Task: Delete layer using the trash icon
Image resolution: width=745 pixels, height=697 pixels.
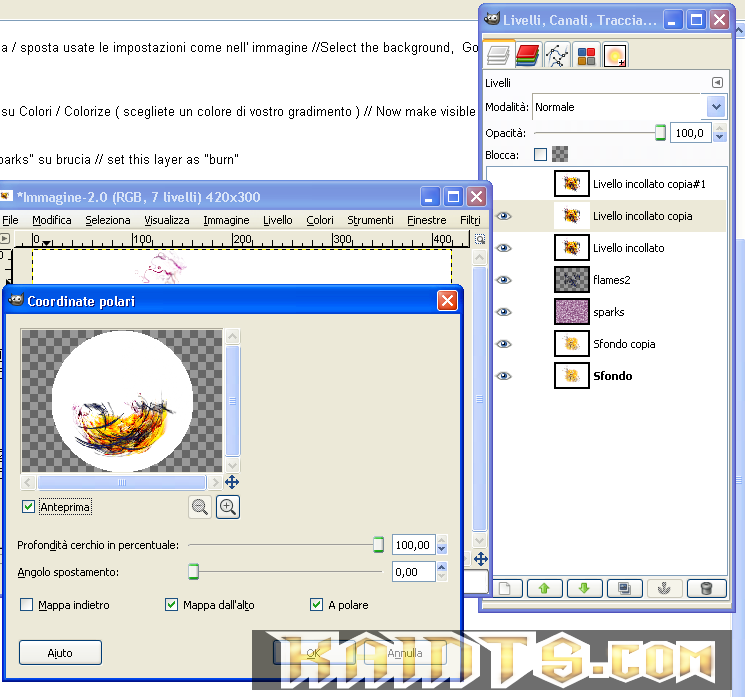Action: (706, 589)
